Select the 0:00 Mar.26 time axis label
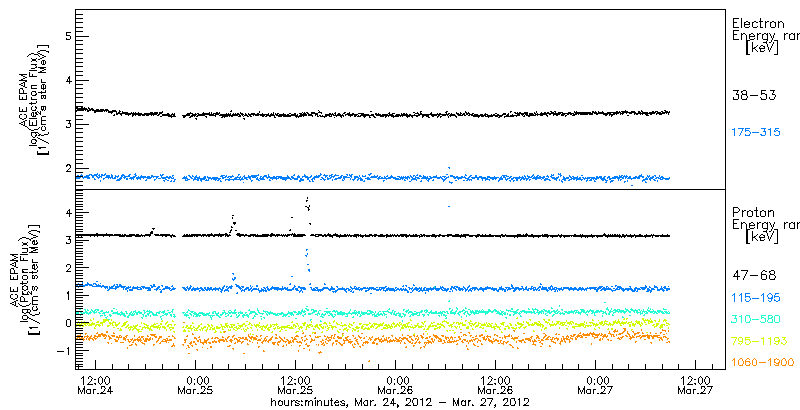800x410 pixels. click(x=395, y=386)
